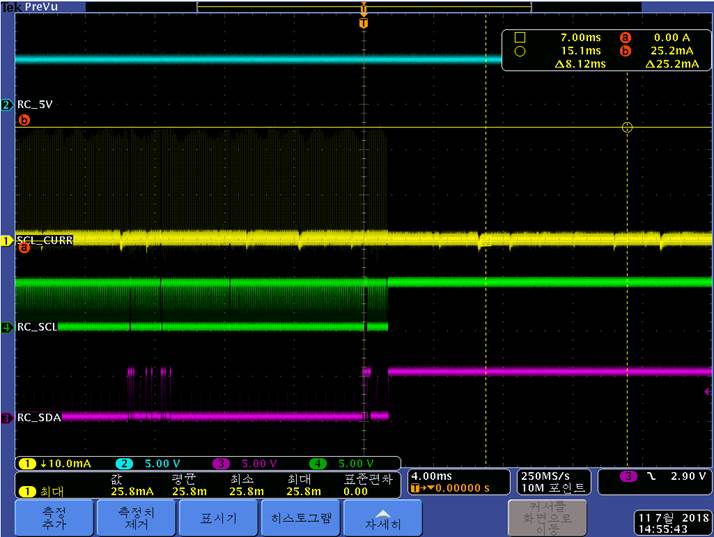Click the 10.0mA channel 1 scale value
This screenshot has width=714, height=537.
(70, 464)
